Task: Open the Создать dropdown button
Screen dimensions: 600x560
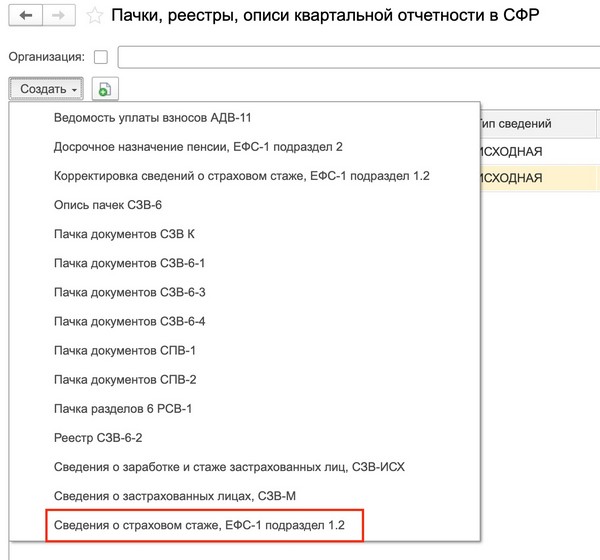Action: (x=48, y=89)
